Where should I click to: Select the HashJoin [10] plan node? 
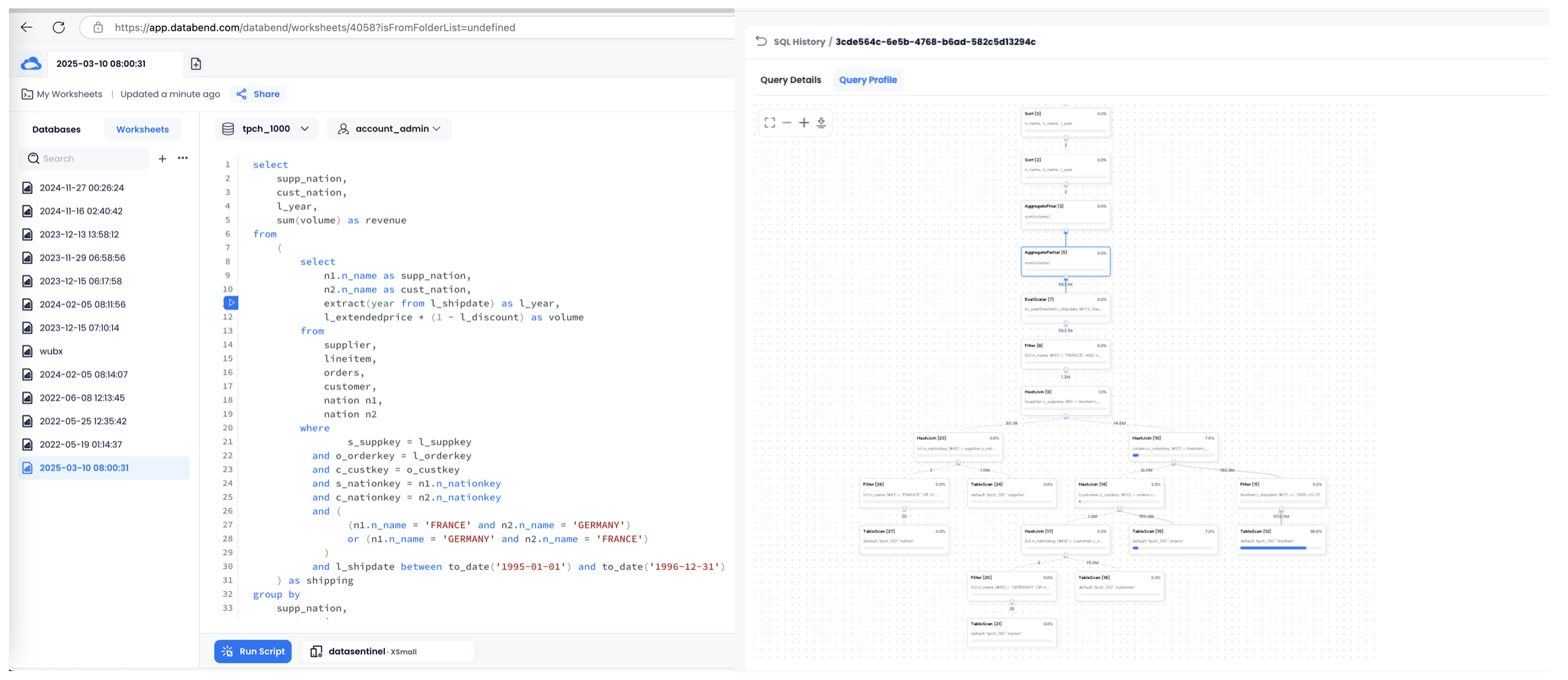(1173, 447)
